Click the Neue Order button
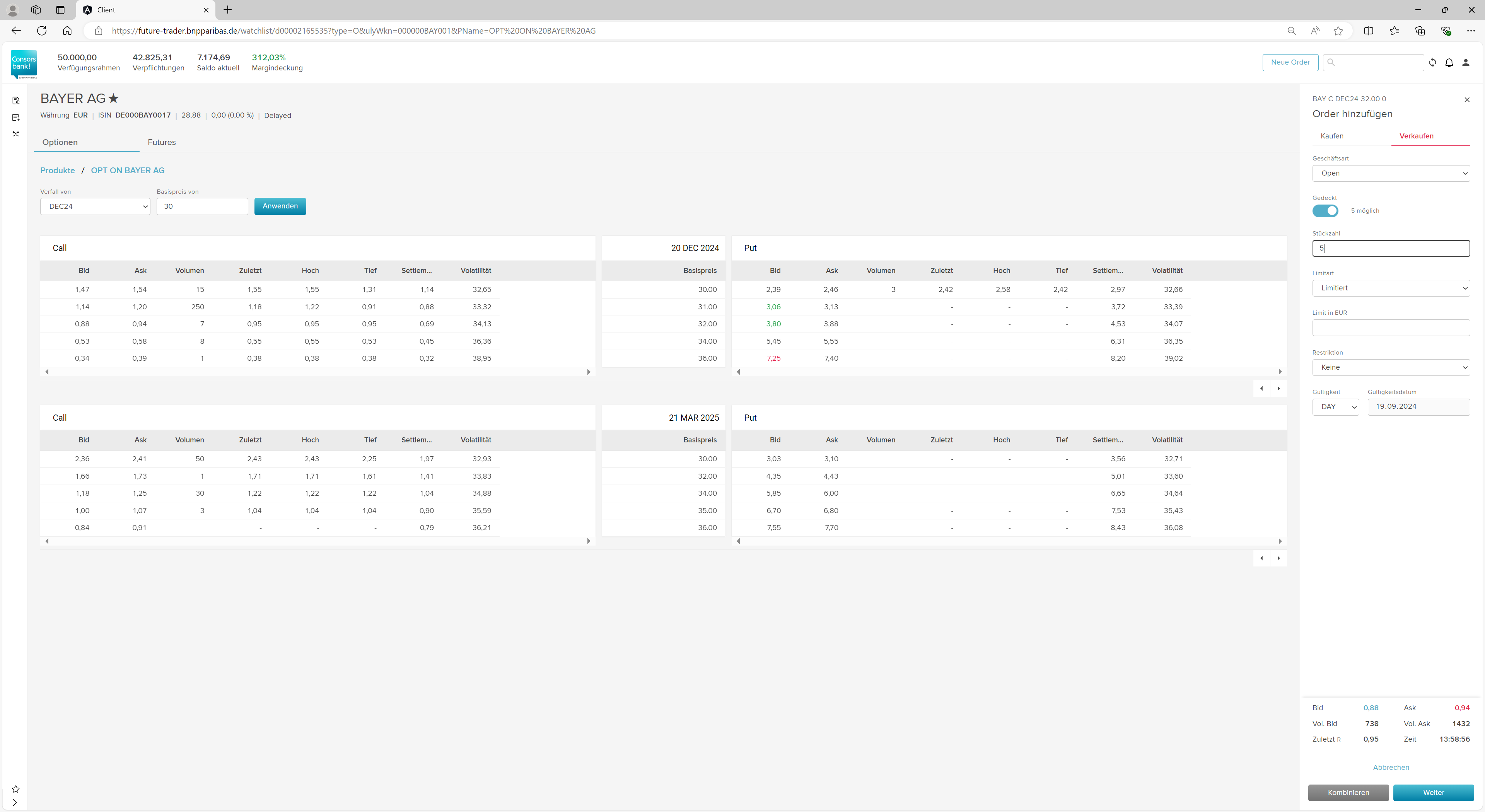Image resolution: width=1485 pixels, height=812 pixels. [1290, 62]
